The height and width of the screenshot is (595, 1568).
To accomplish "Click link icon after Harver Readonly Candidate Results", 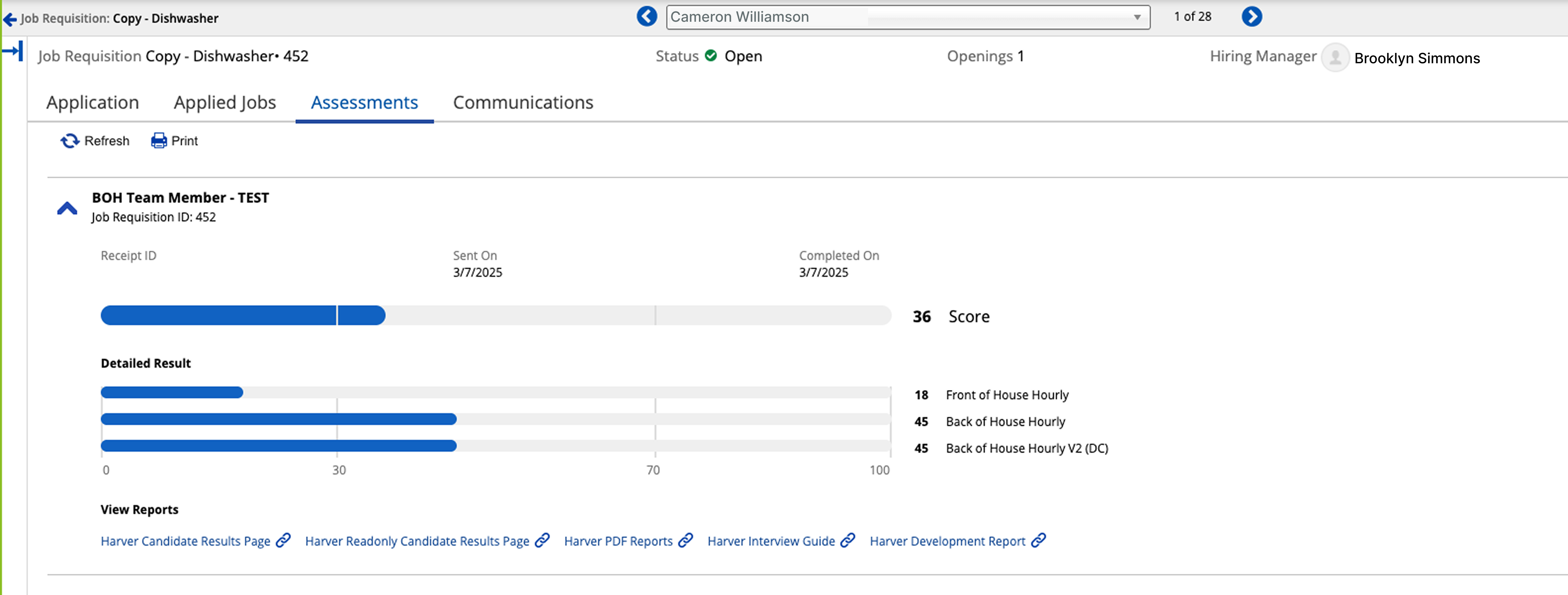I will [x=542, y=540].
